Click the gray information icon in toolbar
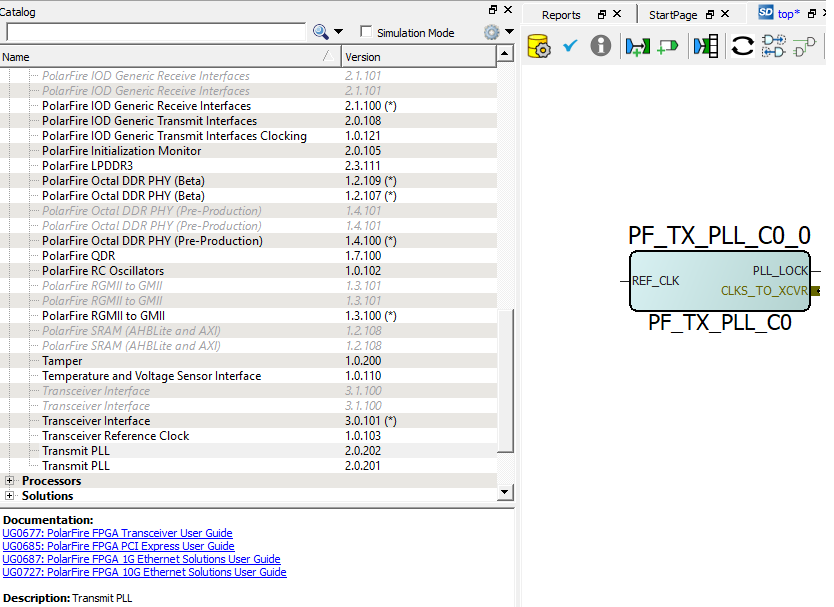This screenshot has width=834, height=607. point(600,46)
